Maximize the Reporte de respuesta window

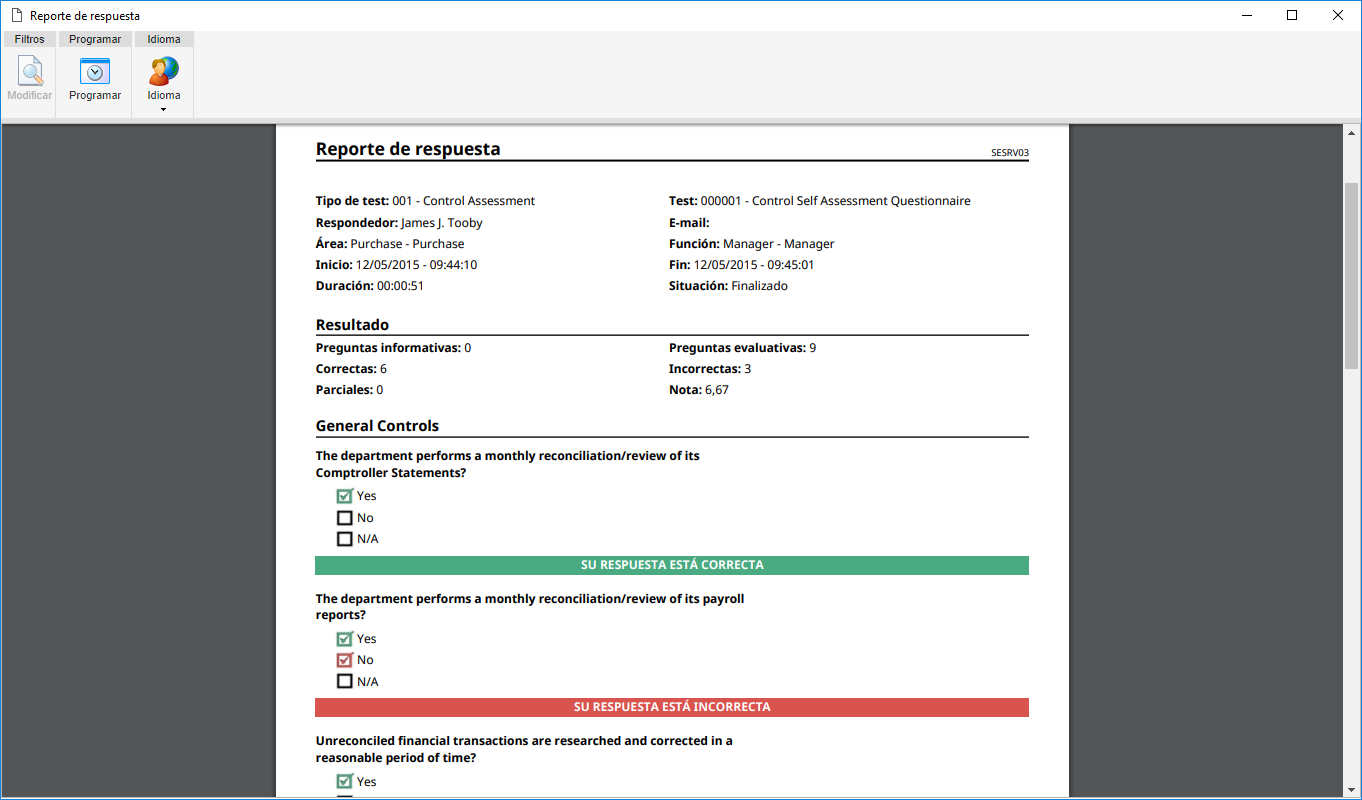coord(1292,15)
